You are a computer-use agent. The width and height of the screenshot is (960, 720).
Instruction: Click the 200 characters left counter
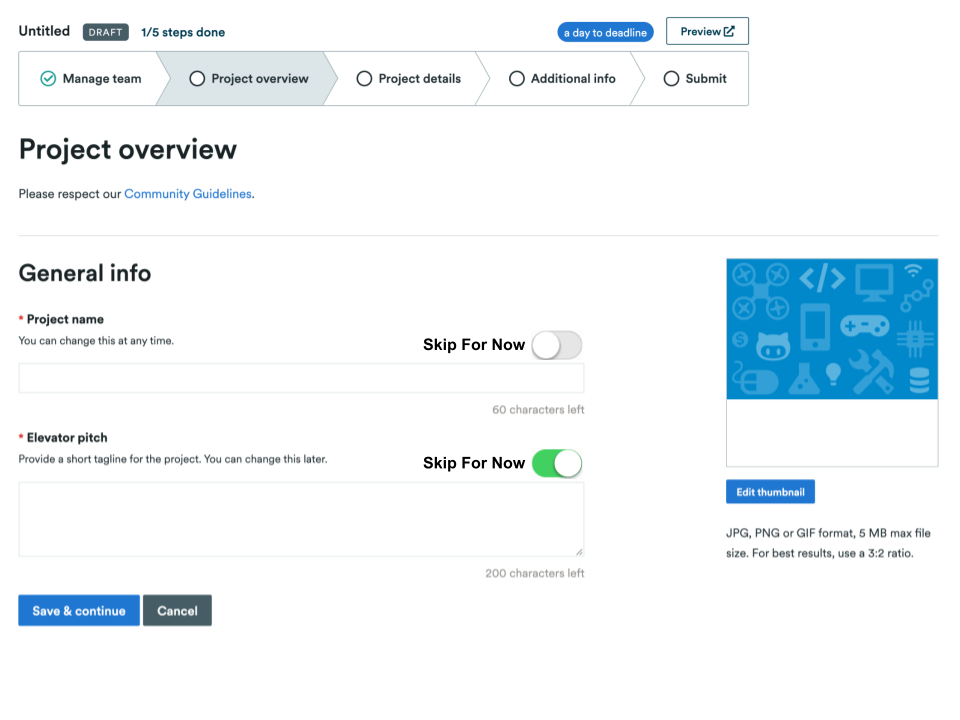coord(535,574)
